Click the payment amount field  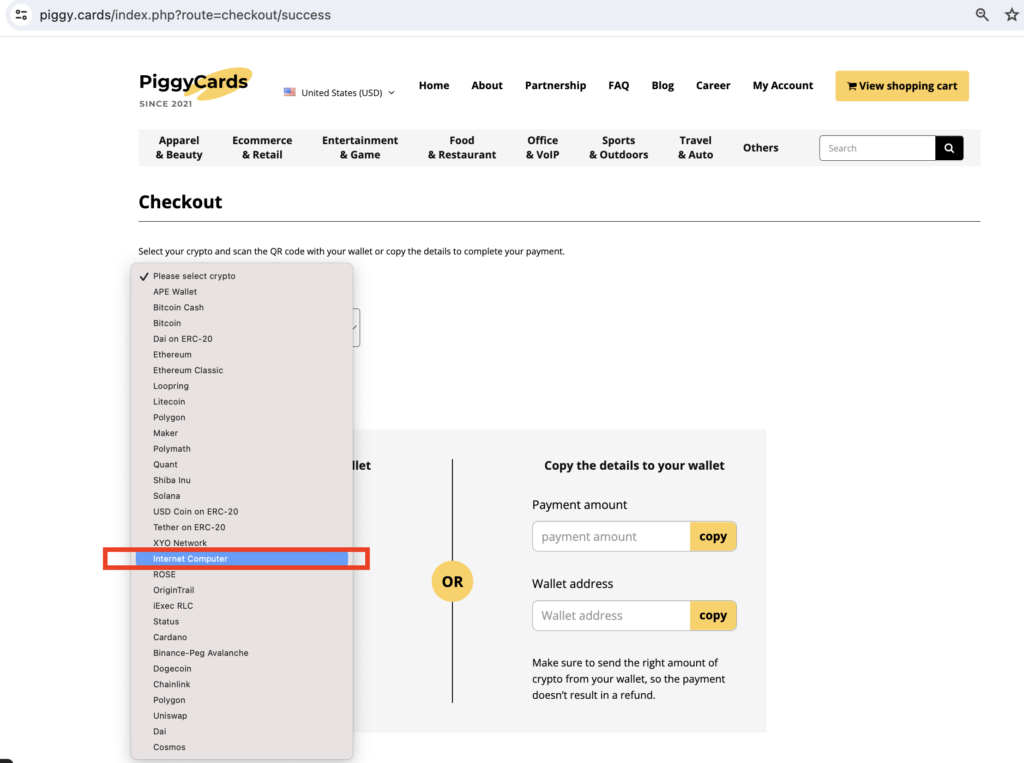coord(611,536)
